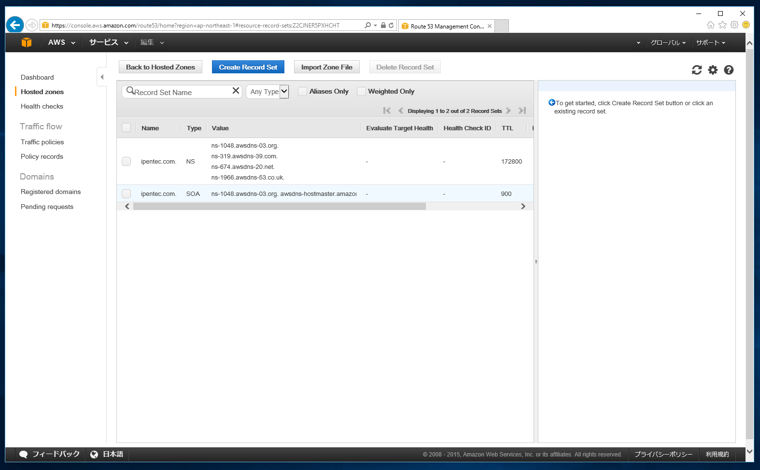Screen dimensions: 760x470
Task: Click the browser home icon
Action: (x=711, y=25)
